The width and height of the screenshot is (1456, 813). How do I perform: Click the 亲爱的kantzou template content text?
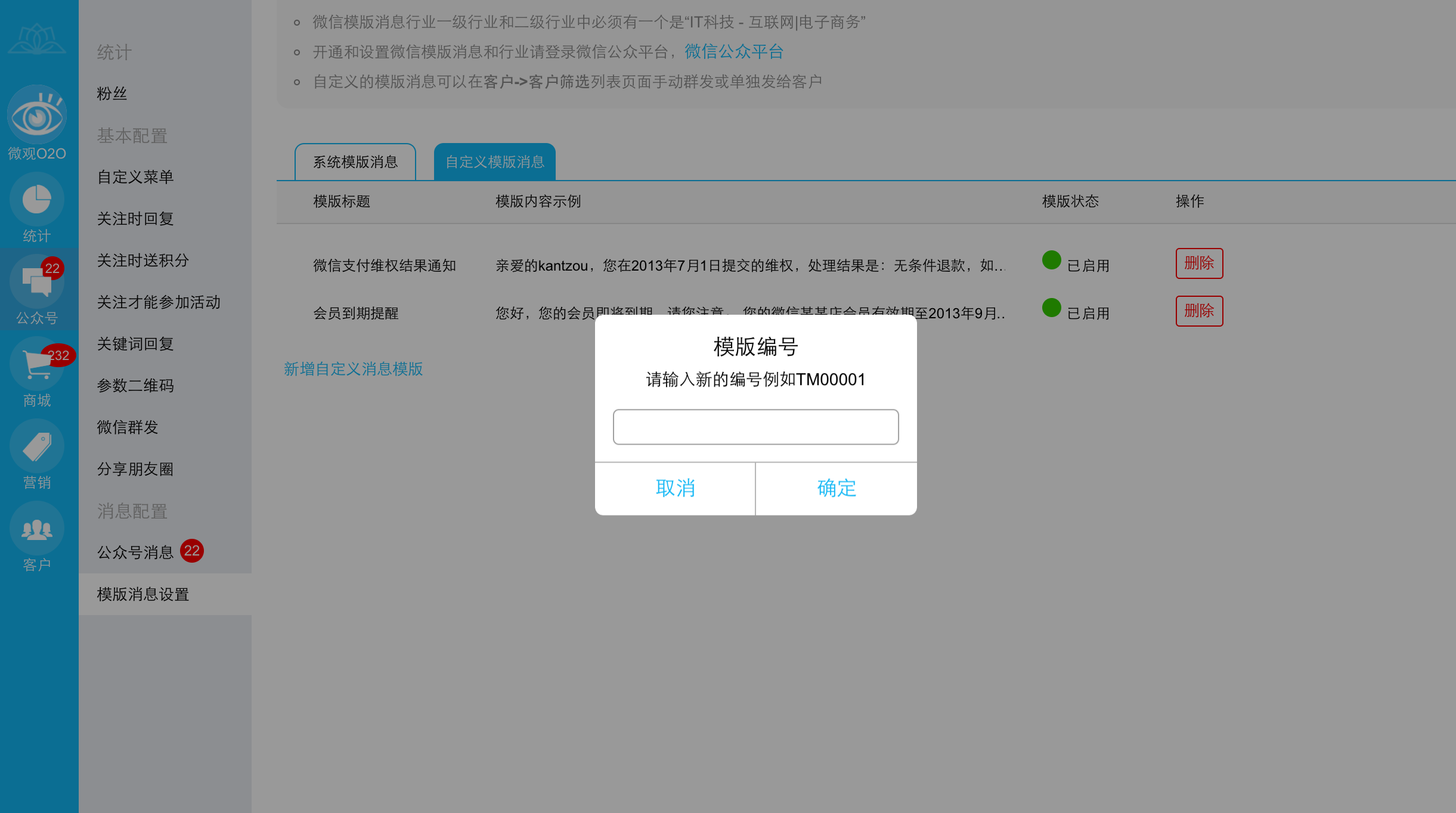[751, 266]
